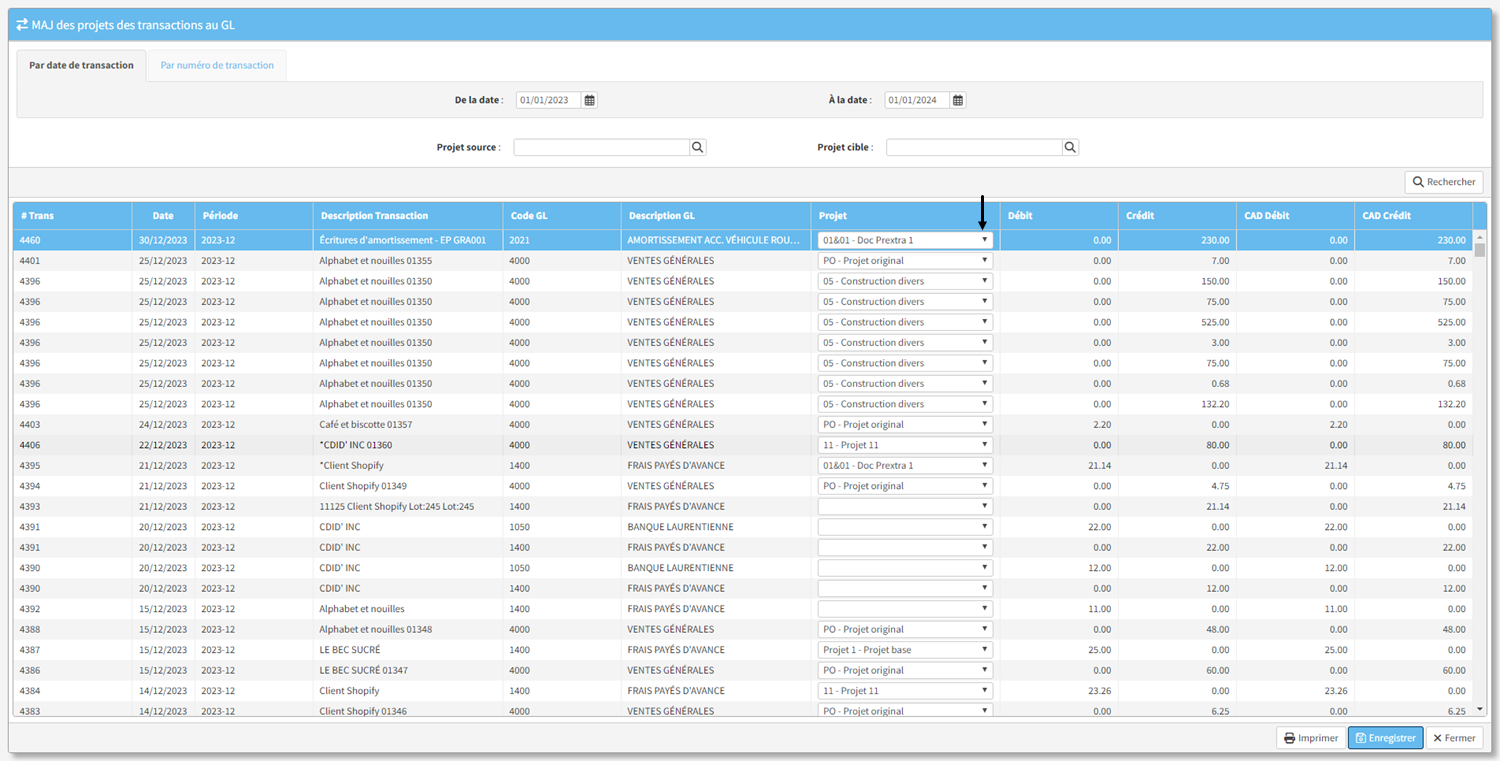Sort by the Projet column header
Screen dimensions: 1500x761
click(x=906, y=215)
